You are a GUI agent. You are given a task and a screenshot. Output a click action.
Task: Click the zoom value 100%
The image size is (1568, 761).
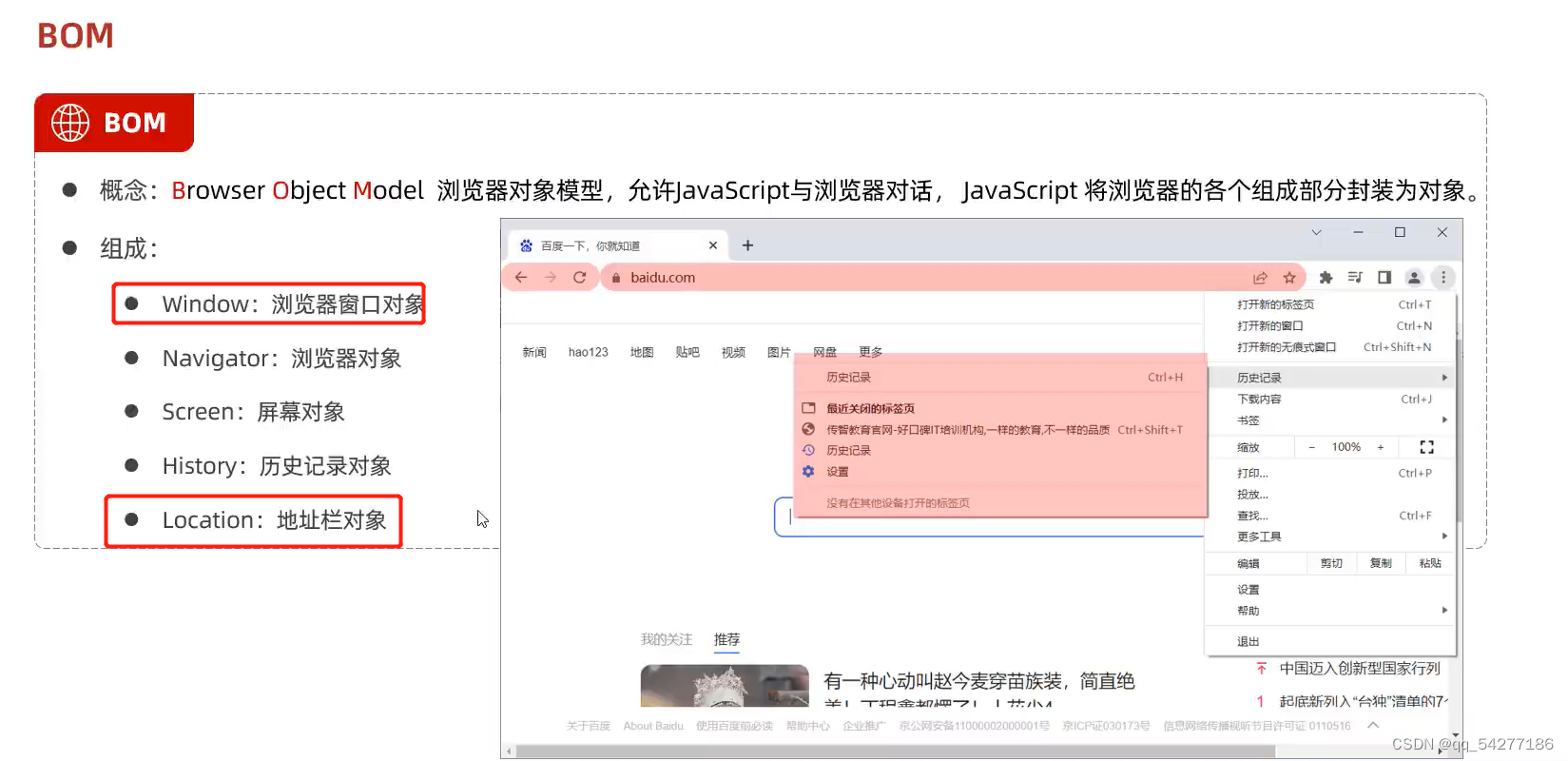pyautogui.click(x=1346, y=447)
